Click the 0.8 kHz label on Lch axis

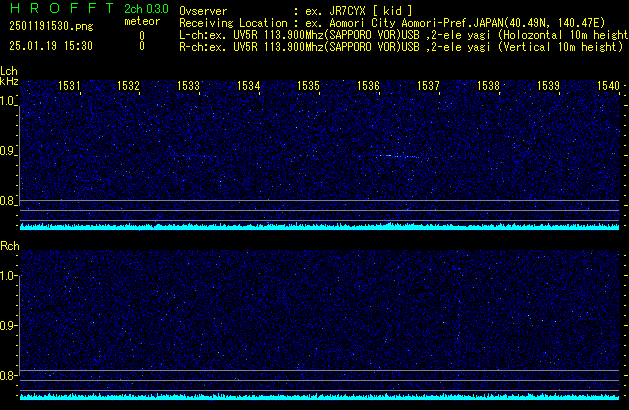tap(8, 201)
